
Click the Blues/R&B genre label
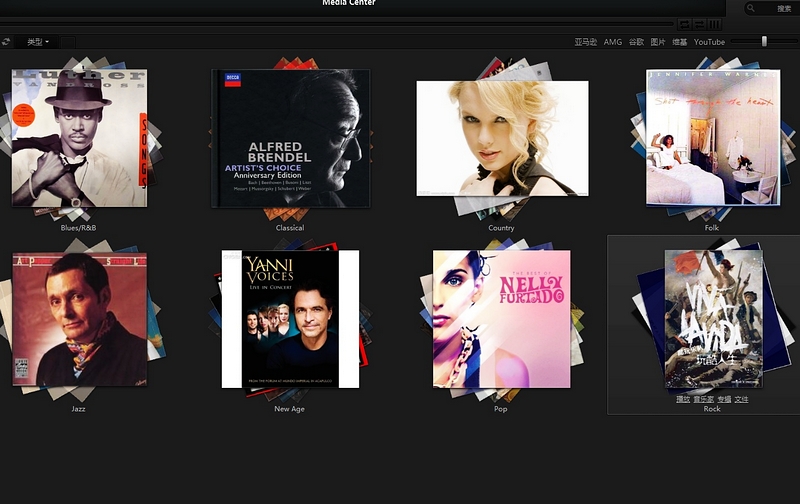[78, 228]
